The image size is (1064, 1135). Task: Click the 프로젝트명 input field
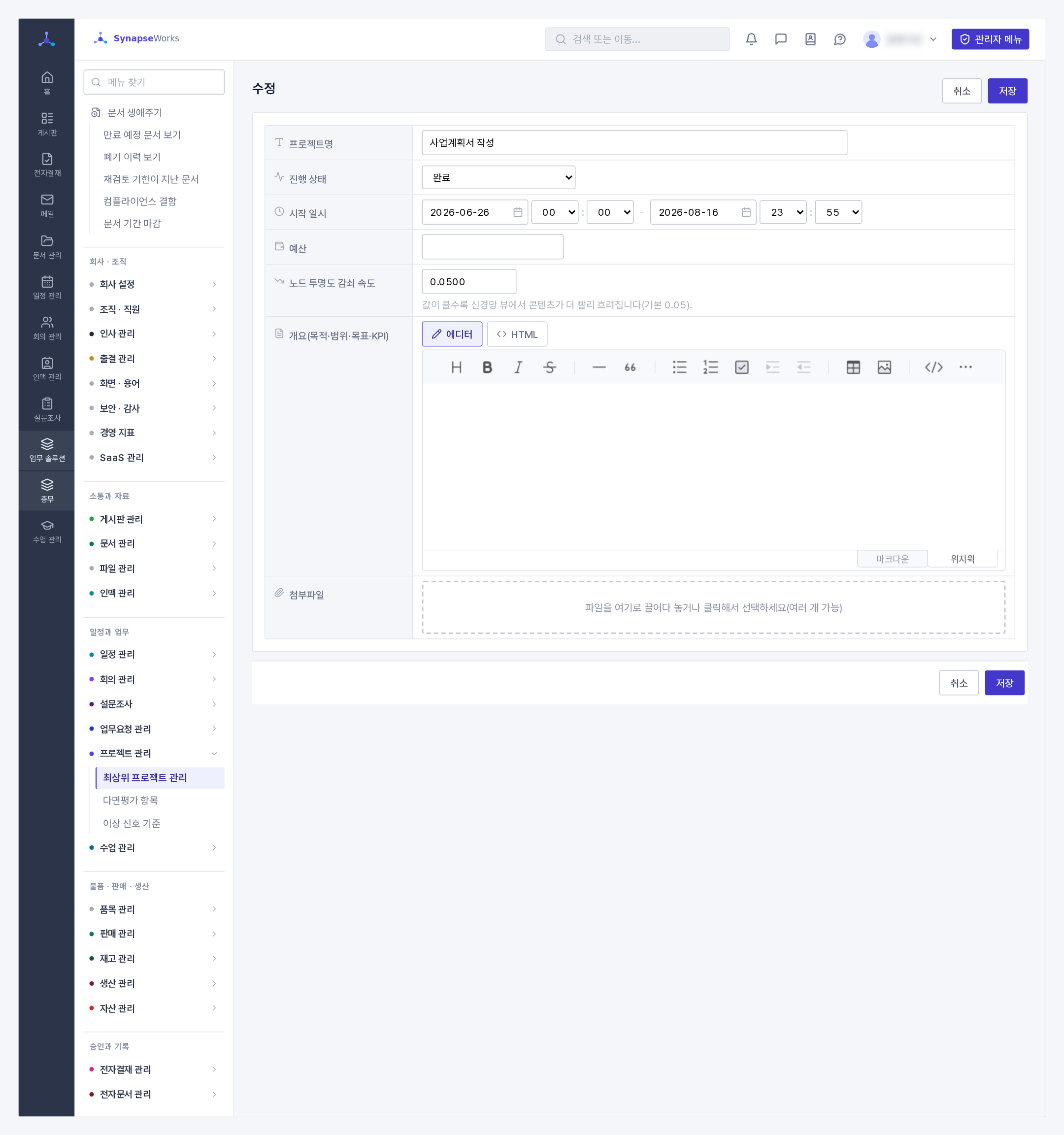(633, 143)
